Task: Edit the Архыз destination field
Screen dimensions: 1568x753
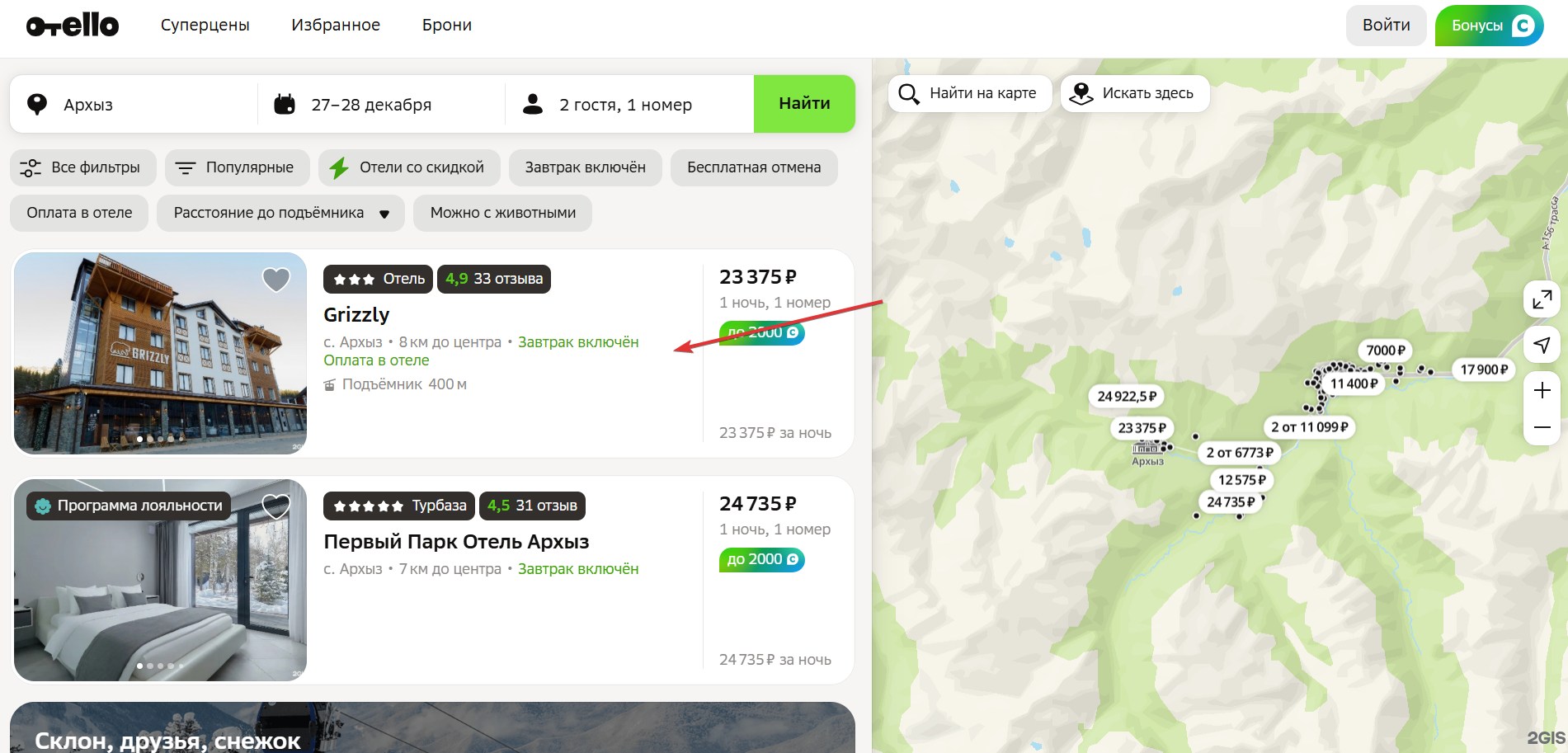Action: click(x=132, y=105)
